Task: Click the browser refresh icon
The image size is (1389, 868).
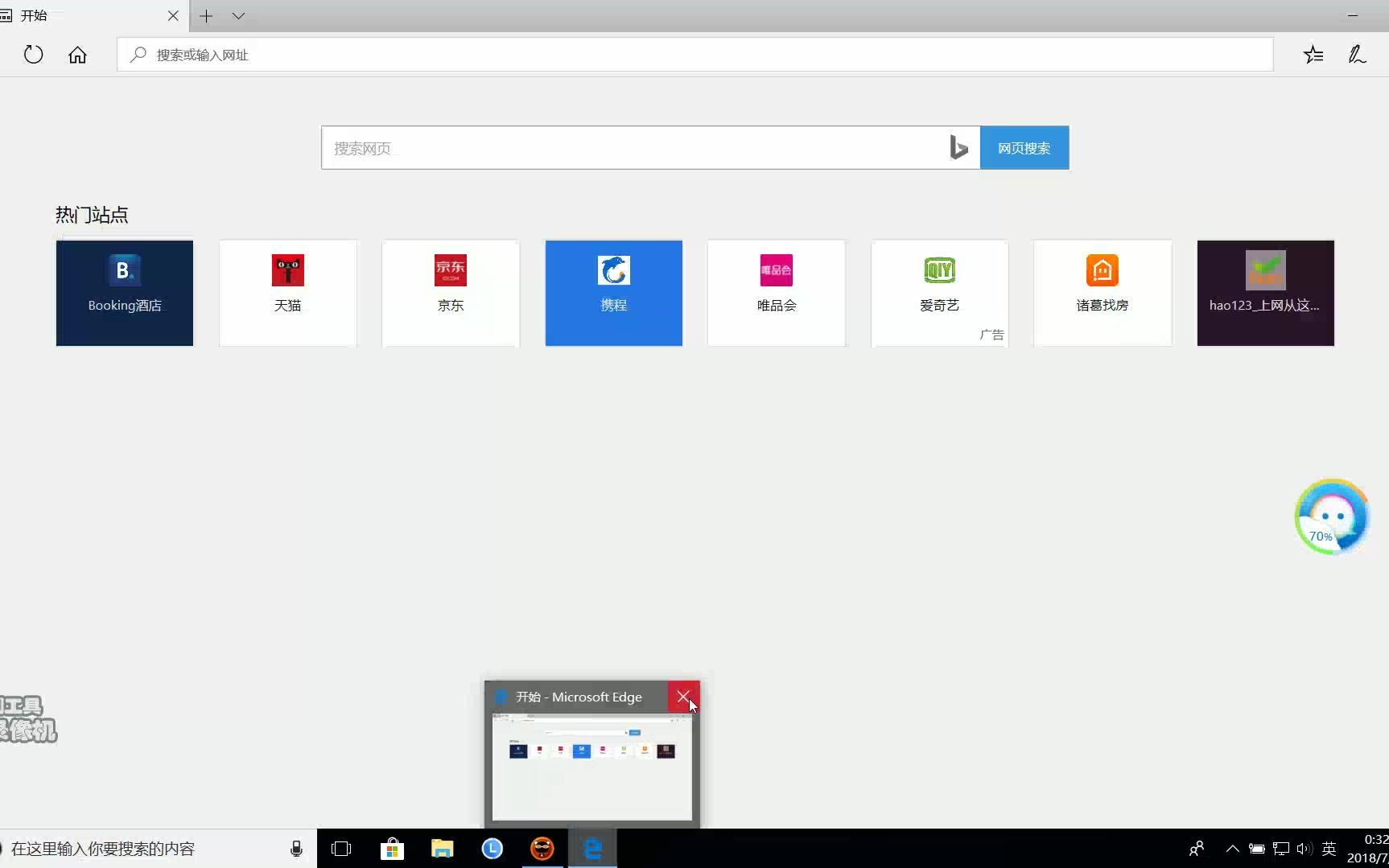Action: coord(33,55)
